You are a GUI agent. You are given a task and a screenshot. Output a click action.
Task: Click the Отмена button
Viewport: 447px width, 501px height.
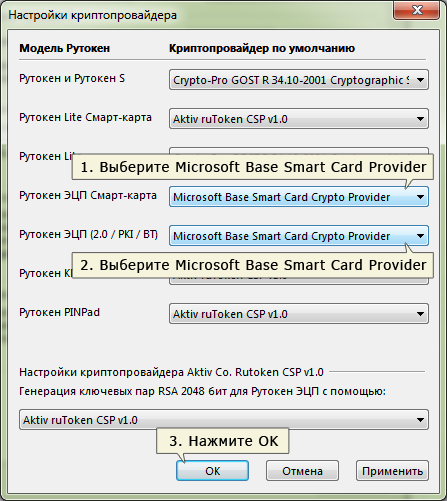[302, 471]
